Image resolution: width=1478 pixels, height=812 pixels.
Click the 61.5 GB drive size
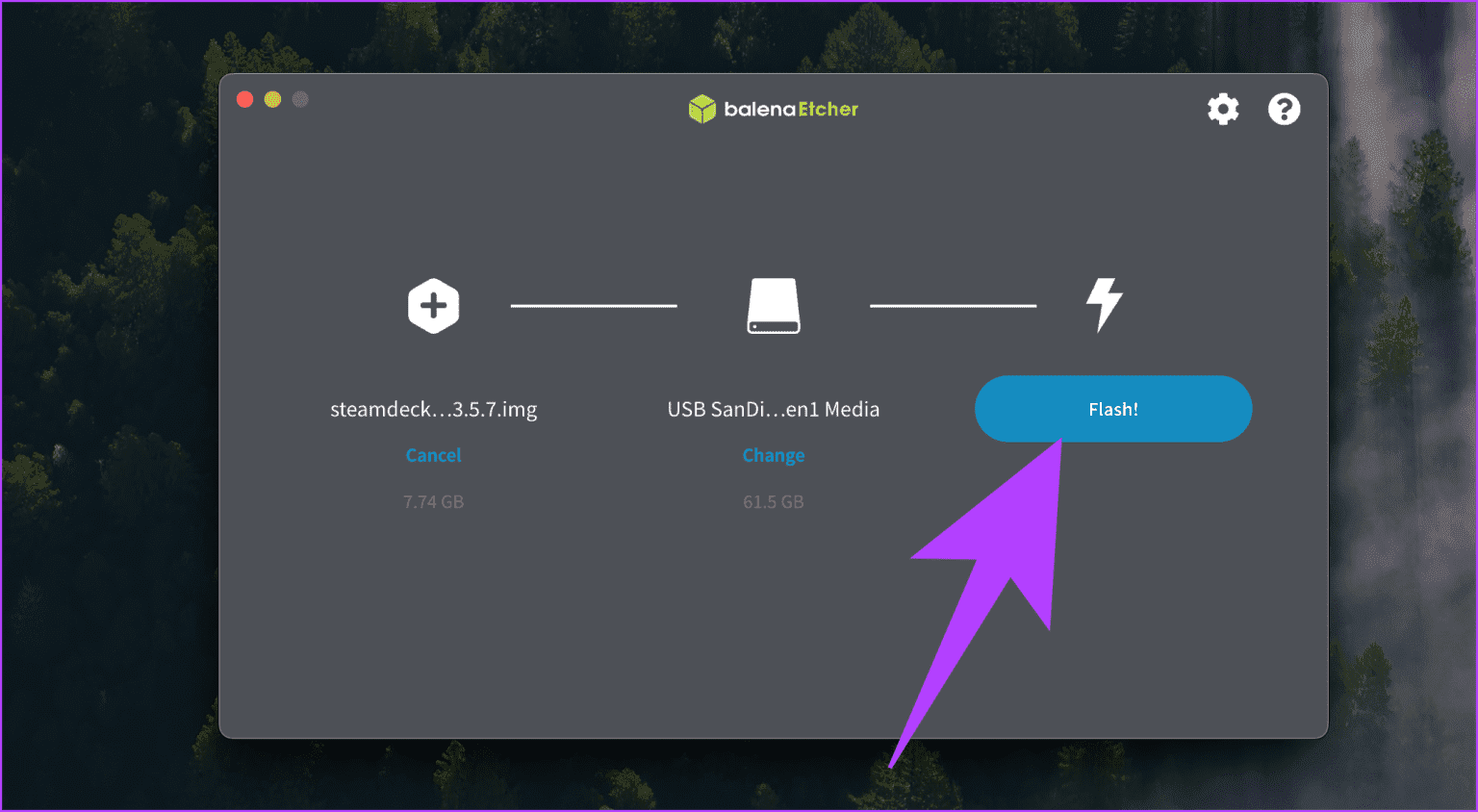click(774, 501)
